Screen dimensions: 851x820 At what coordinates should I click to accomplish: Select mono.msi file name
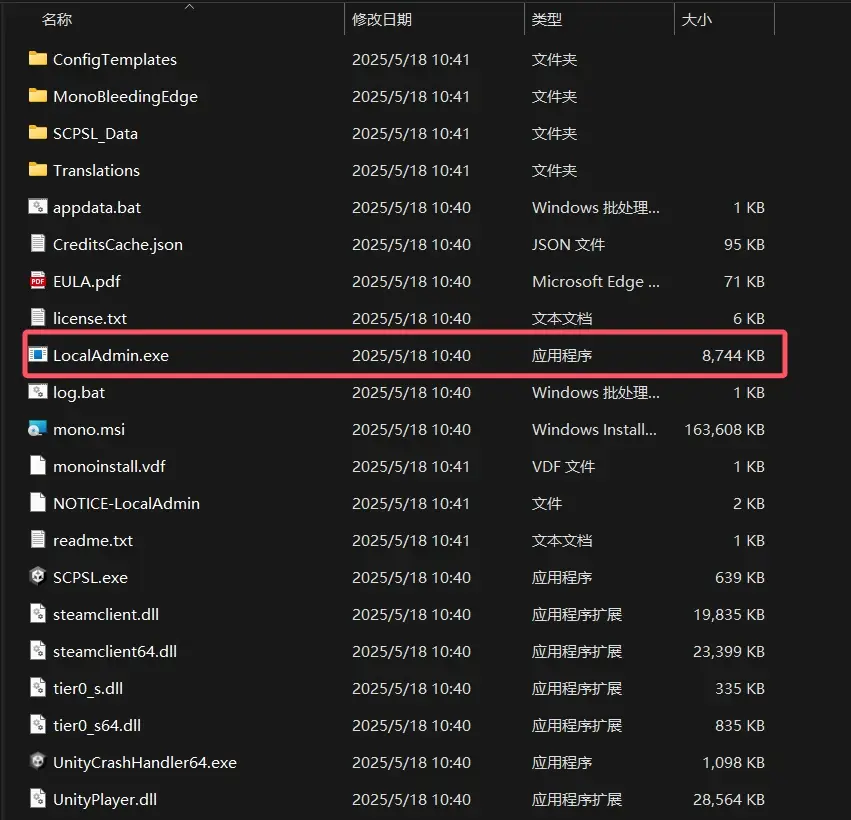[89, 430]
